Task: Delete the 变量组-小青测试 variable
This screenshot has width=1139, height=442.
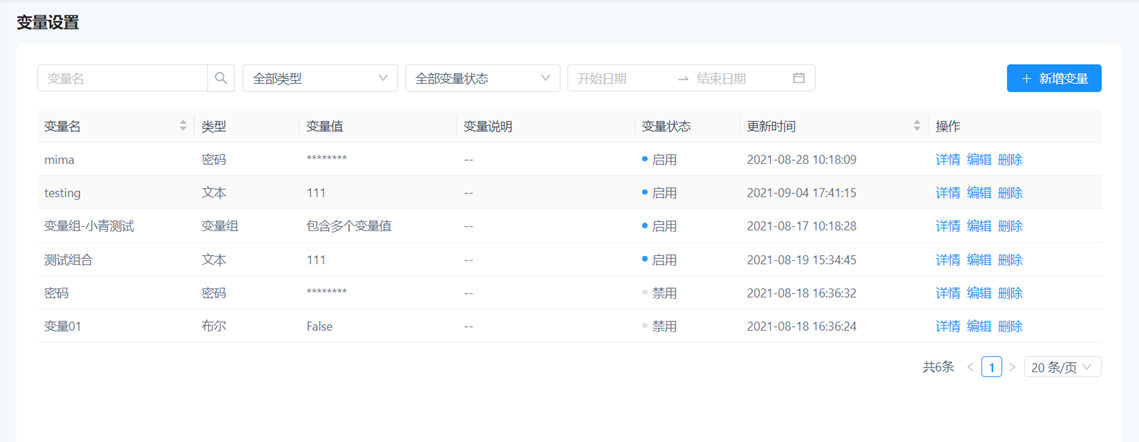Action: click(x=1010, y=227)
